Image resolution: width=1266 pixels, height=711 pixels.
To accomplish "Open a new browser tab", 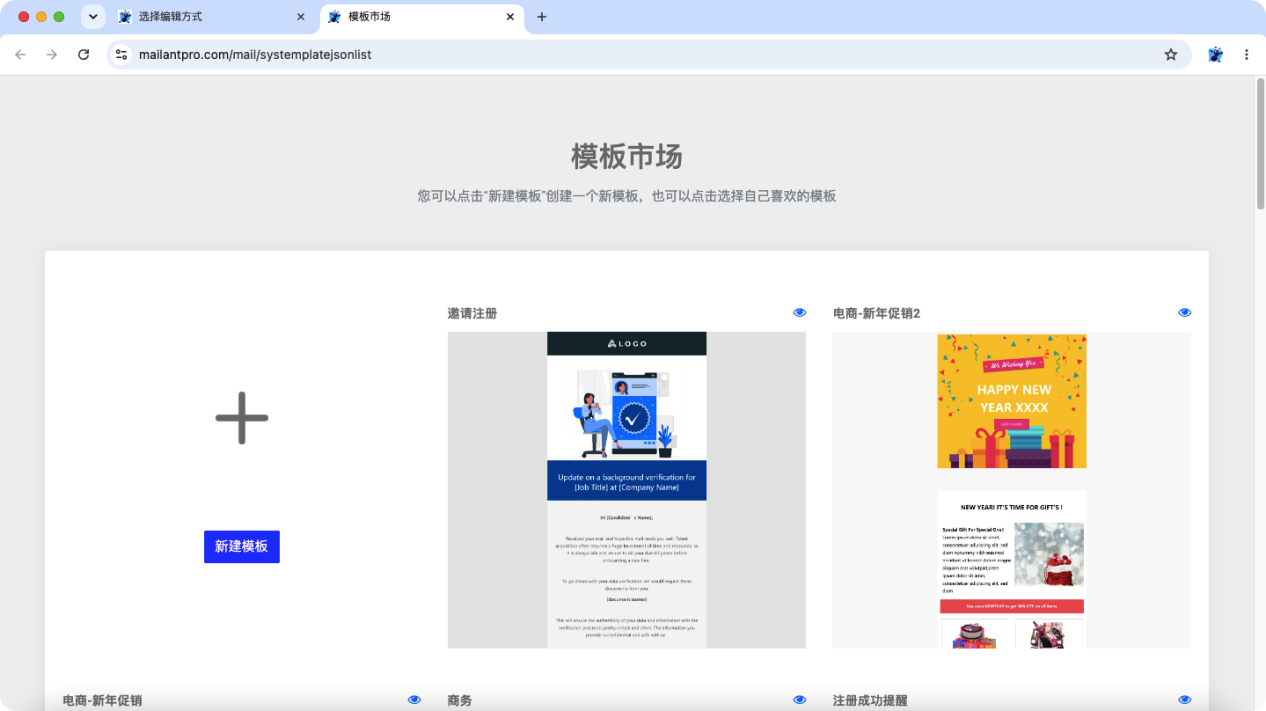I will click(x=542, y=17).
